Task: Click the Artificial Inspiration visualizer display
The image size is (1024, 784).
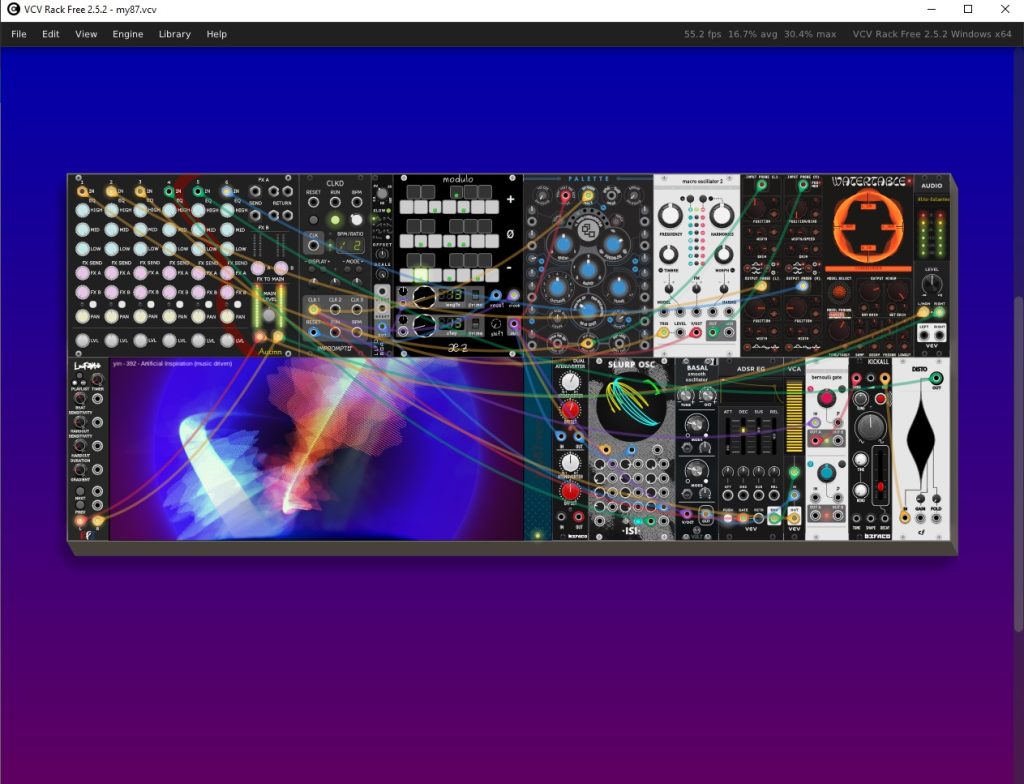Action: coord(316,449)
